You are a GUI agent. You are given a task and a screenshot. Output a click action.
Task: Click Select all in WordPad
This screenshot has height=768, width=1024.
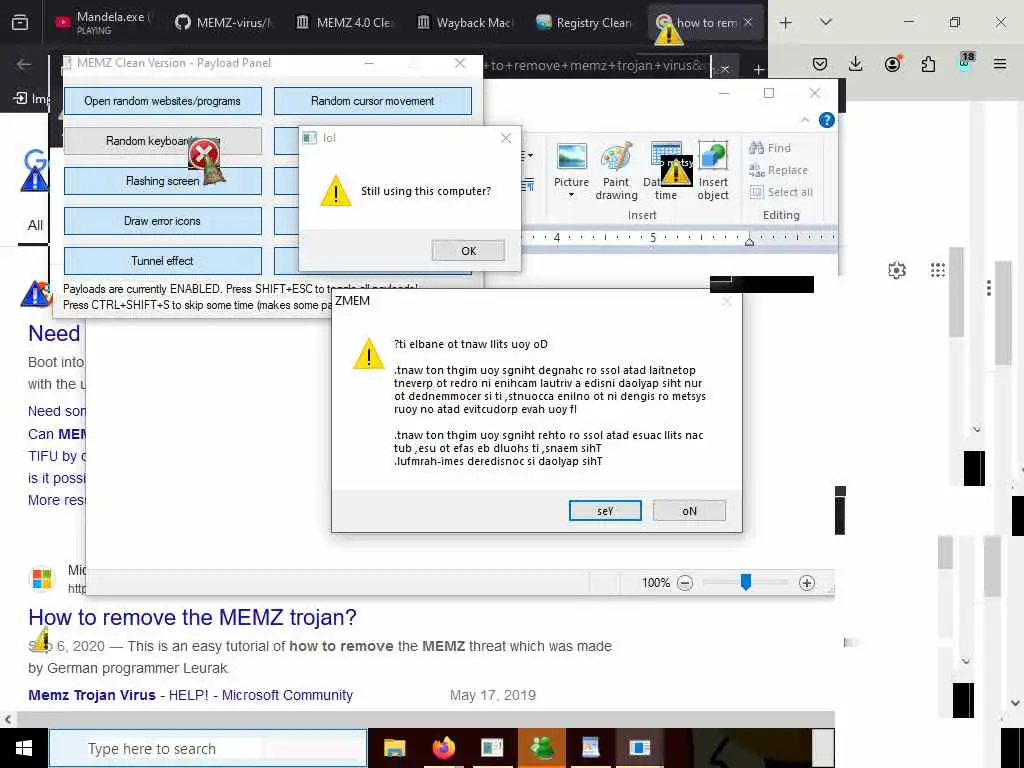[x=781, y=192]
